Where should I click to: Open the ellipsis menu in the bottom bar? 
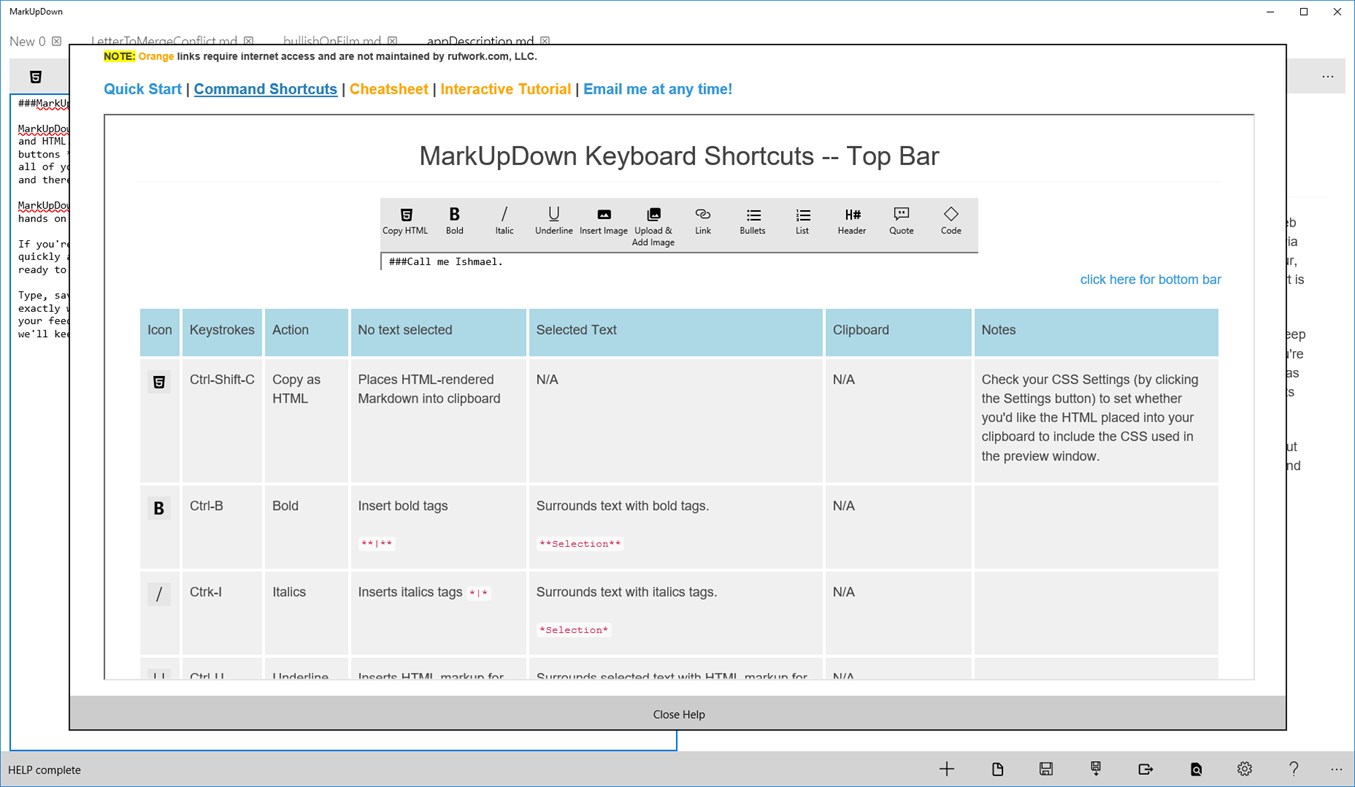tap(1336, 769)
